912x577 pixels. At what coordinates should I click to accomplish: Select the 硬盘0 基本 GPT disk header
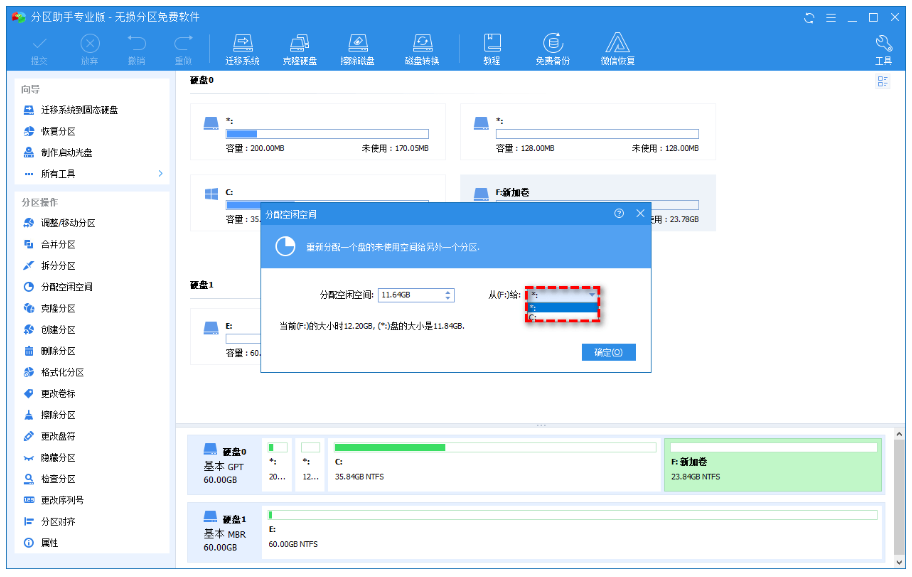coord(225,465)
